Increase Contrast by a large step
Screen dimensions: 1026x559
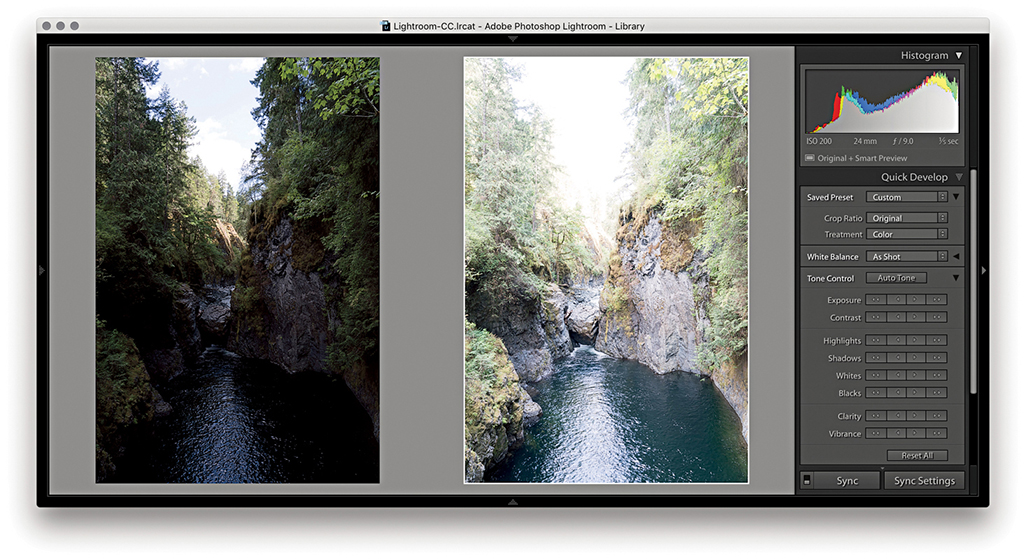(x=936, y=317)
